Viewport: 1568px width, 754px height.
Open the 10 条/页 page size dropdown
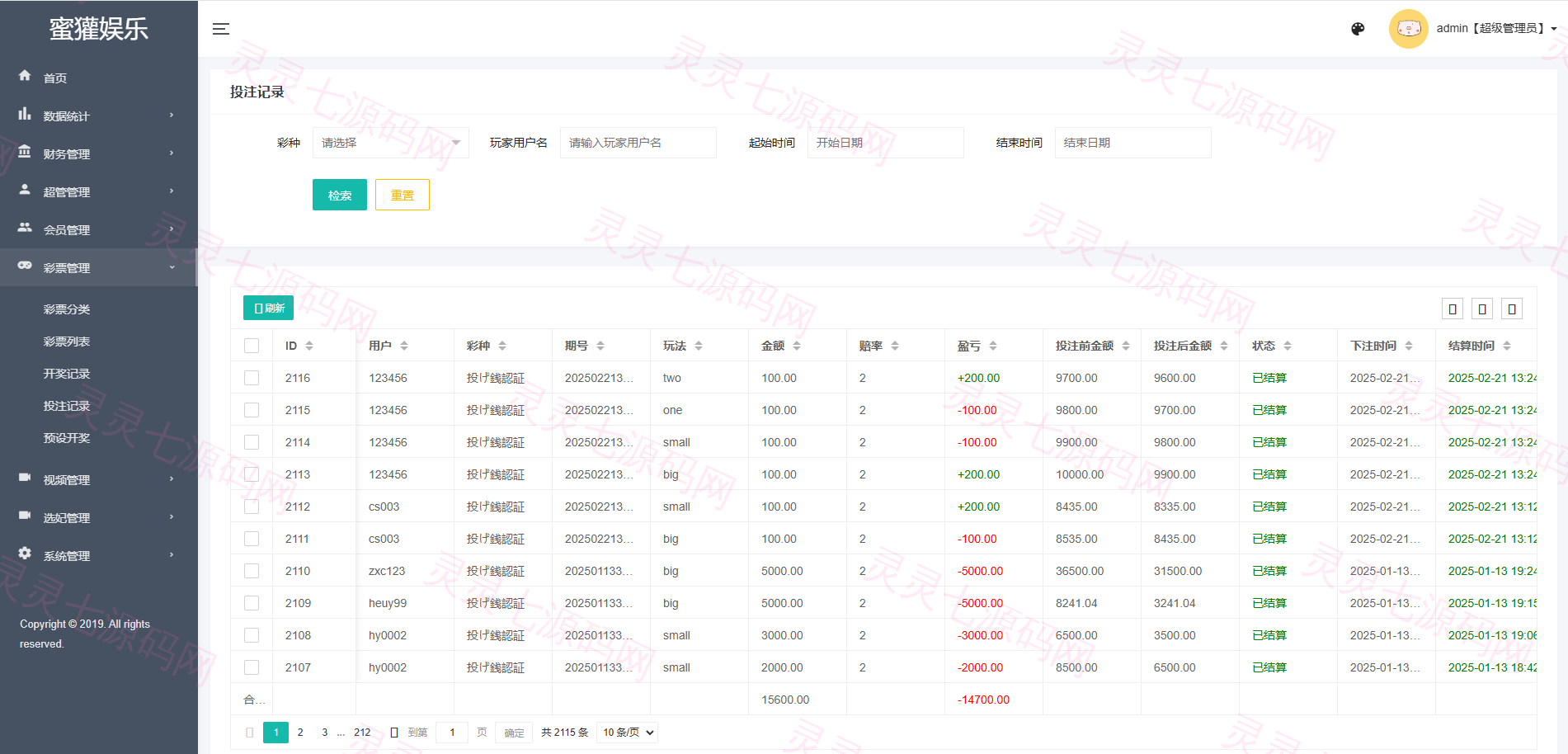click(627, 733)
